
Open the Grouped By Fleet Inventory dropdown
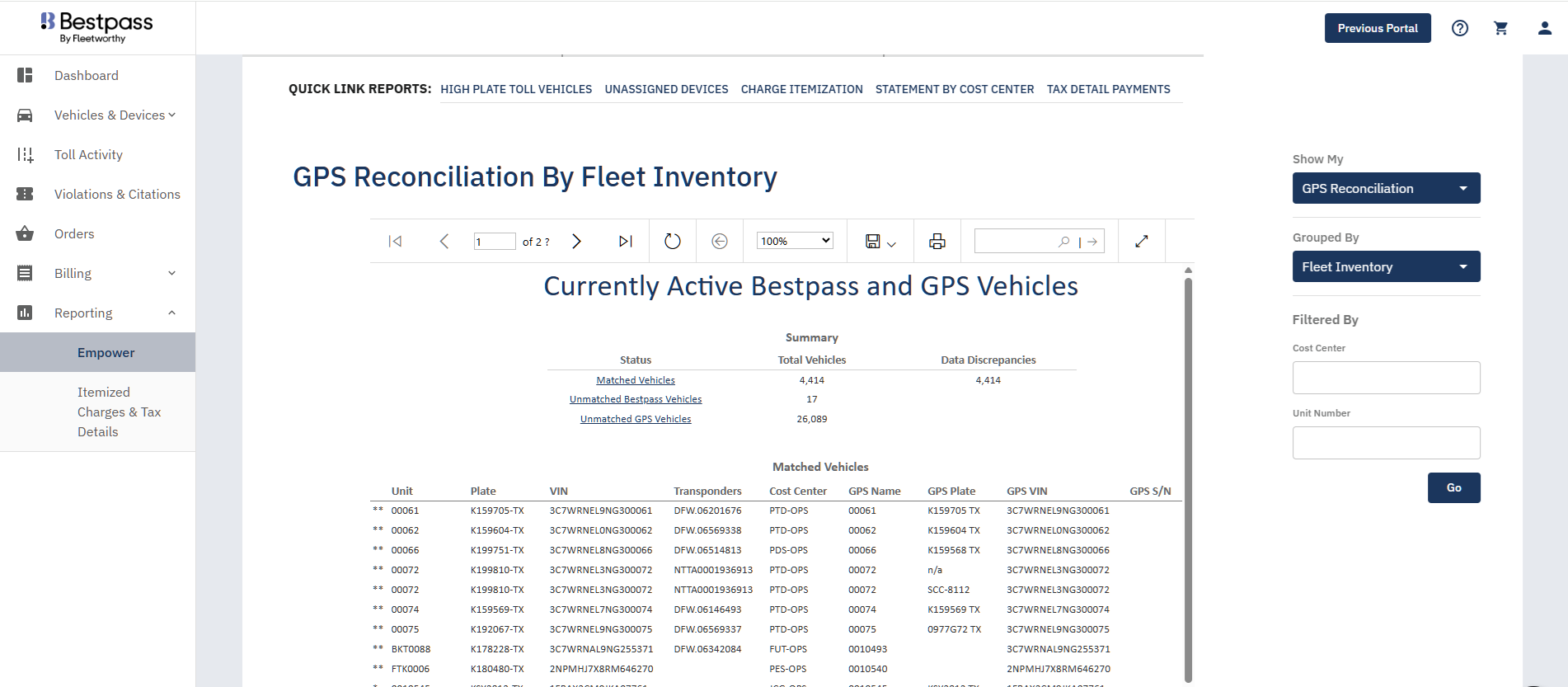pos(1386,266)
